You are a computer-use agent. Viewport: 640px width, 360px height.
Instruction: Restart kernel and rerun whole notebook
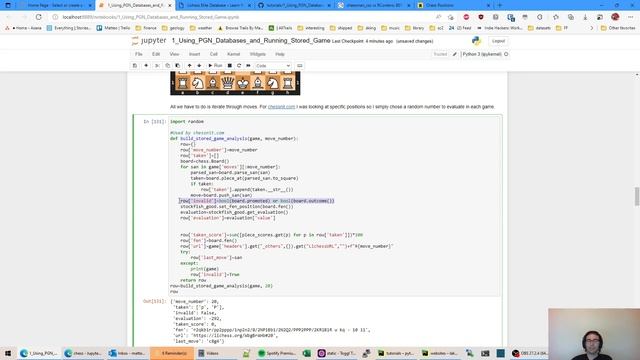(249, 66)
